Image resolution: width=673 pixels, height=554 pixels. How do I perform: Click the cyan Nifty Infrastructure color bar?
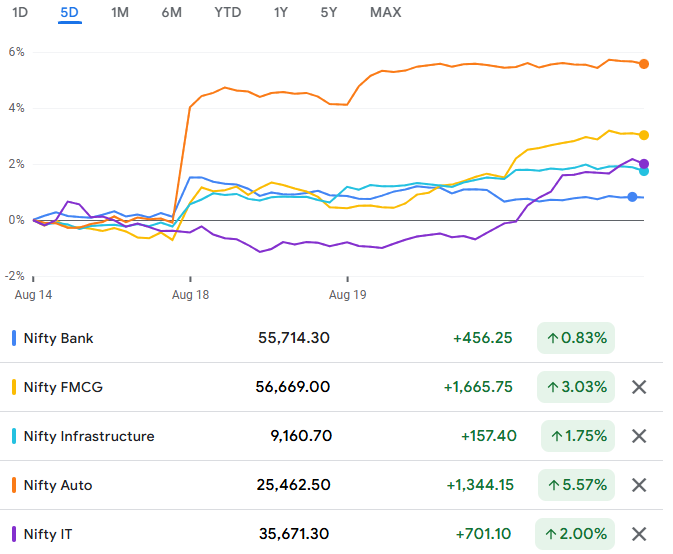(14, 436)
